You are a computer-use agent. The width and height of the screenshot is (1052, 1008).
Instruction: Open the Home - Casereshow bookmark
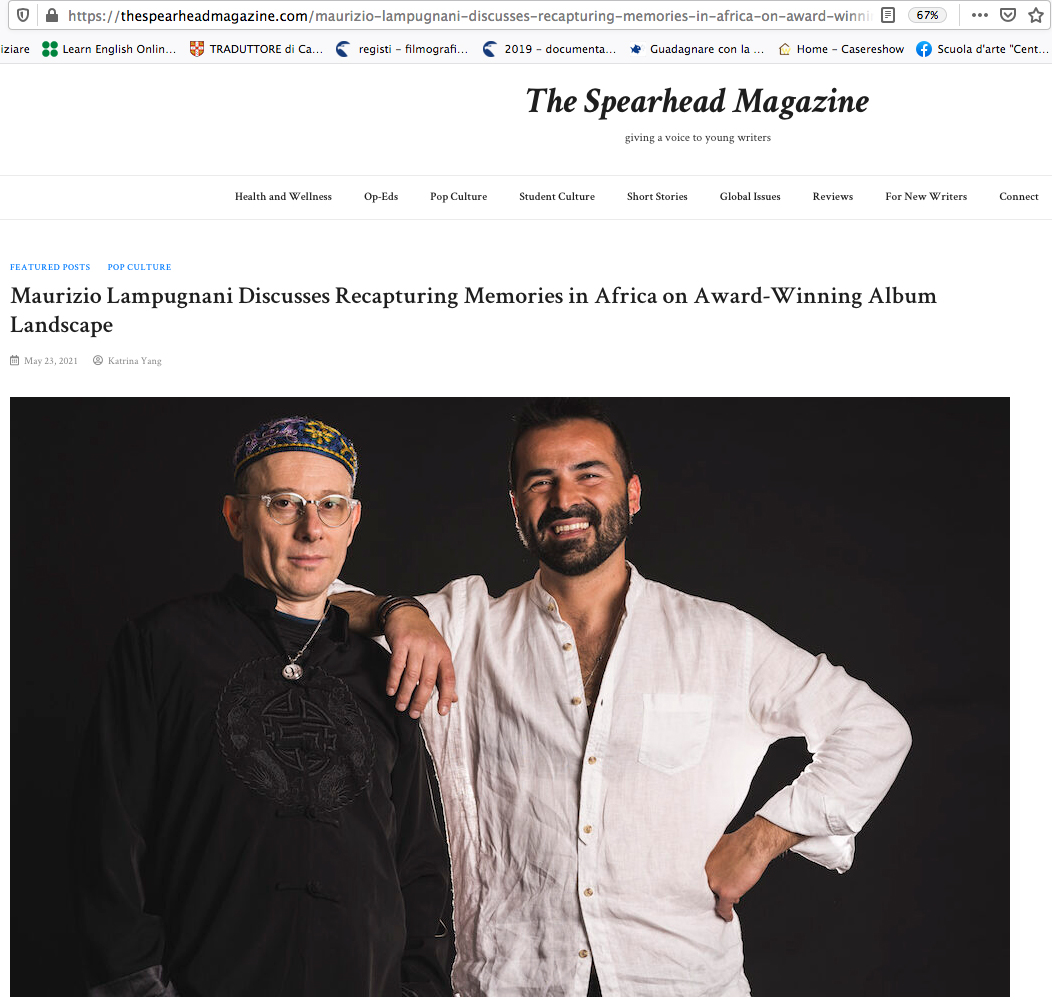pyautogui.click(x=841, y=49)
